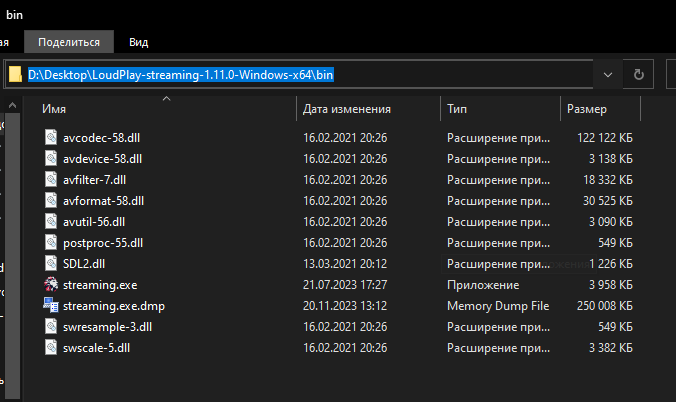Viewport: 676px width, 402px height.
Task: Select the swresample-3.dll file name
Action: (107, 327)
